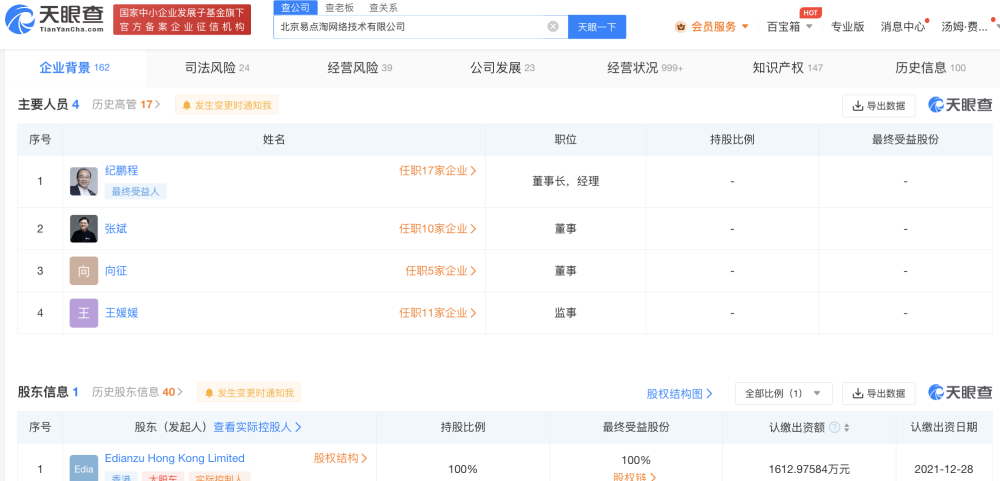1000x481 pixels.
Task: Open the 会员服务 dropdown menu
Action: pyautogui.click(x=712, y=27)
